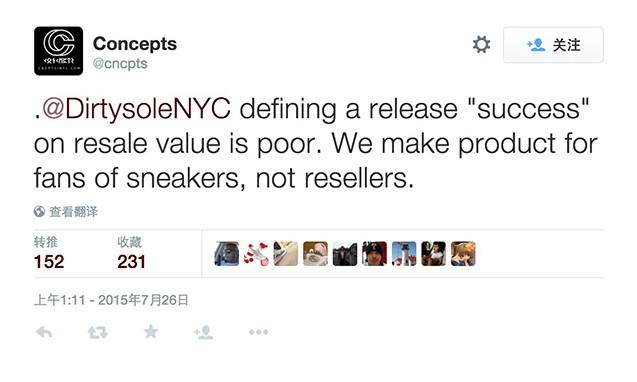Image resolution: width=637 pixels, height=382 pixels.
Task: Open the first user avatar in likers row
Action: click(227, 254)
